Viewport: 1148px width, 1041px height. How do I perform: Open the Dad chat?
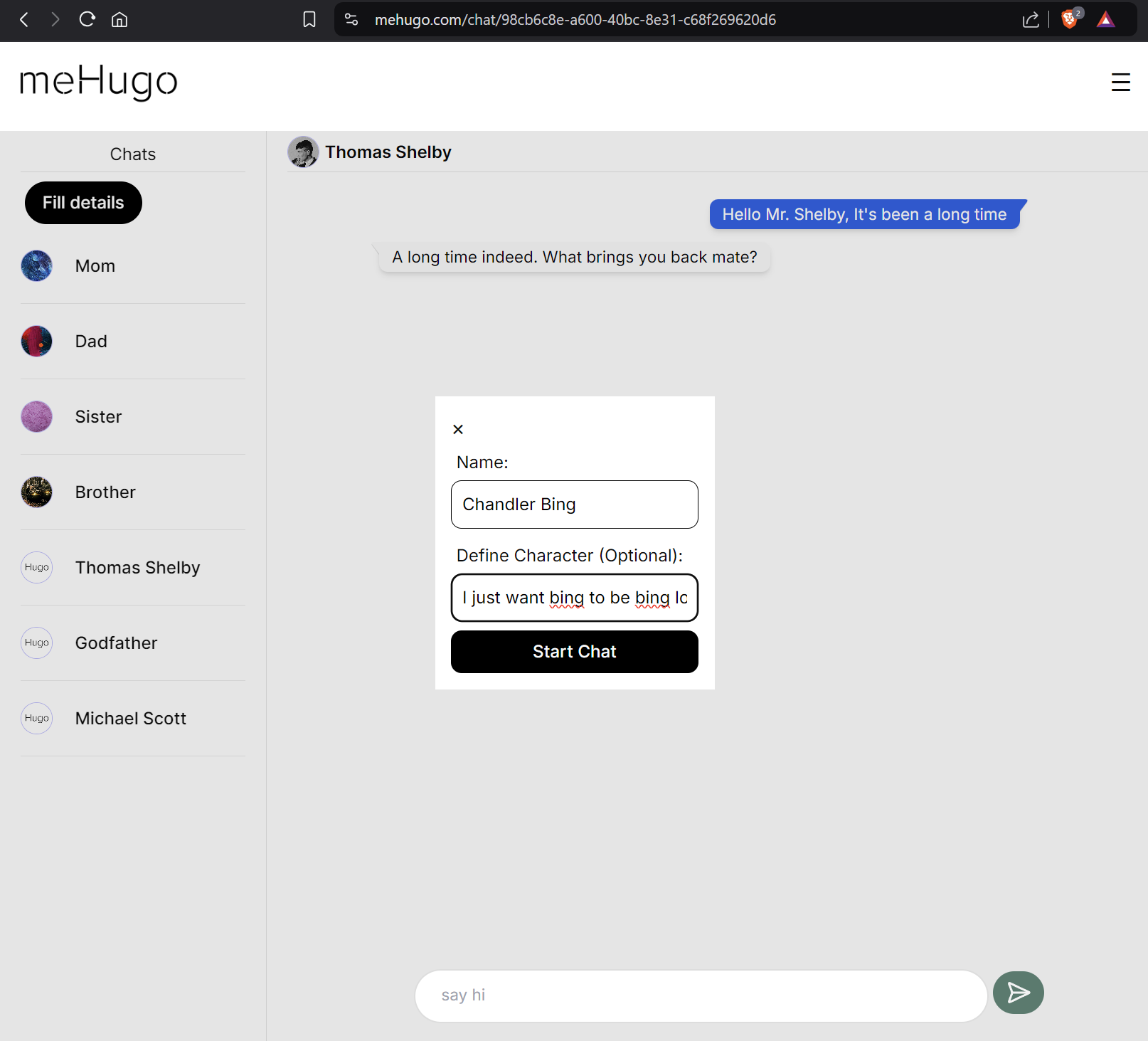(x=133, y=342)
